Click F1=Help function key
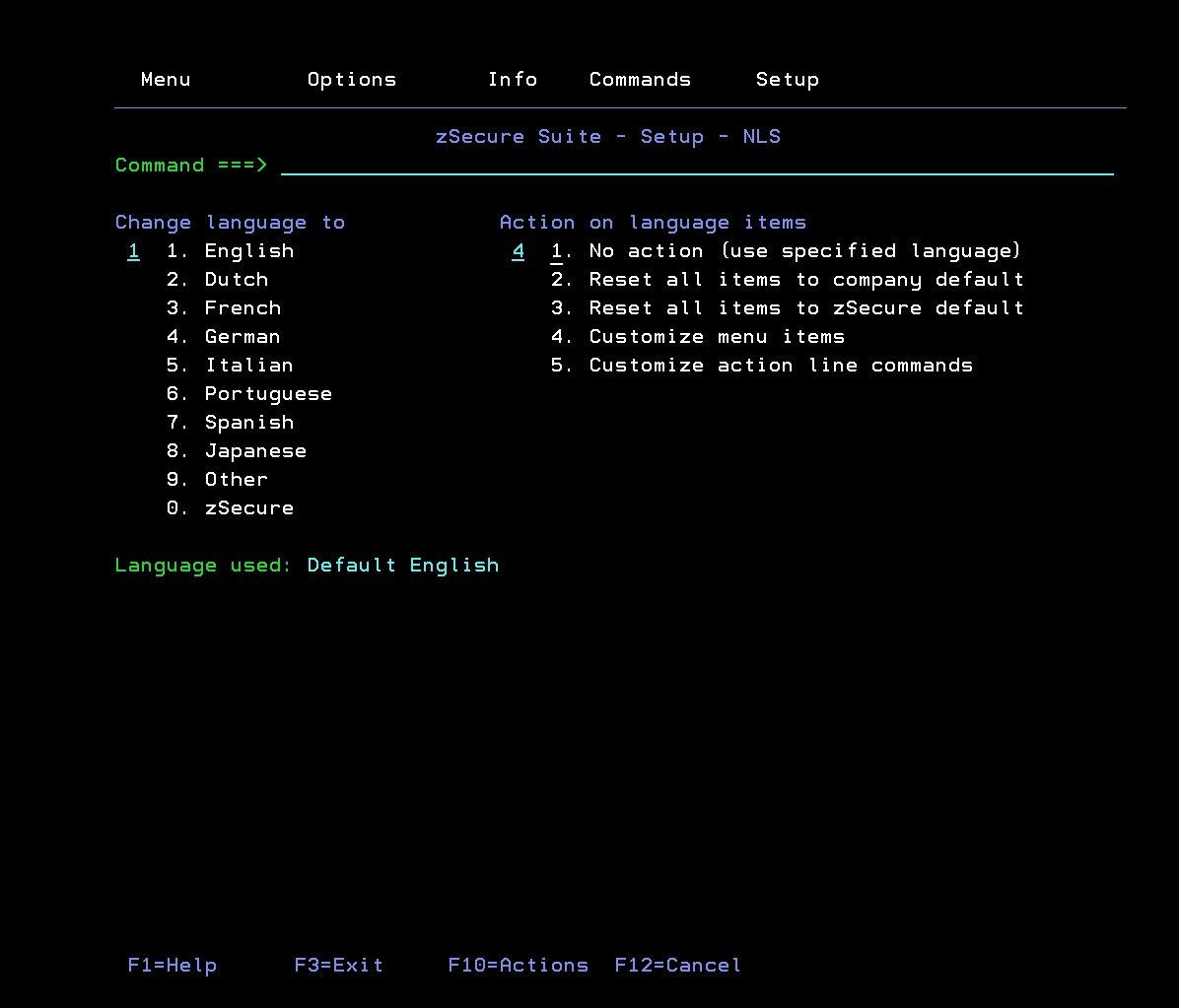 tap(173, 966)
